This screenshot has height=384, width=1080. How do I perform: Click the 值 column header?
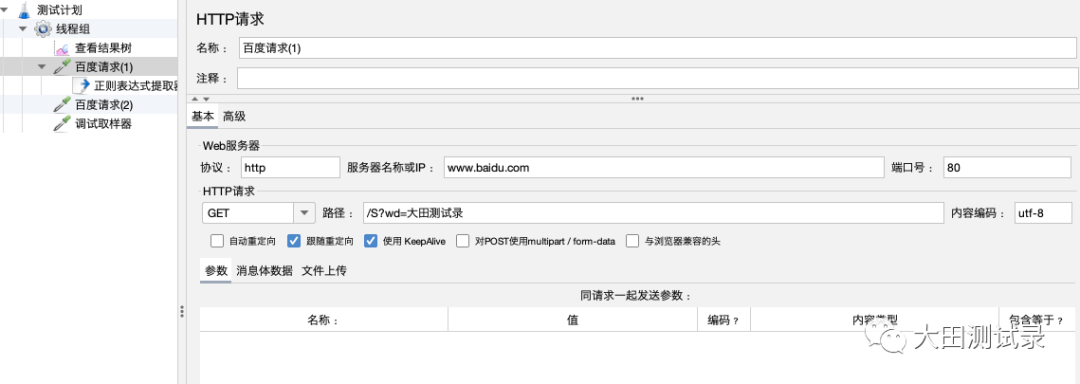[572, 320]
